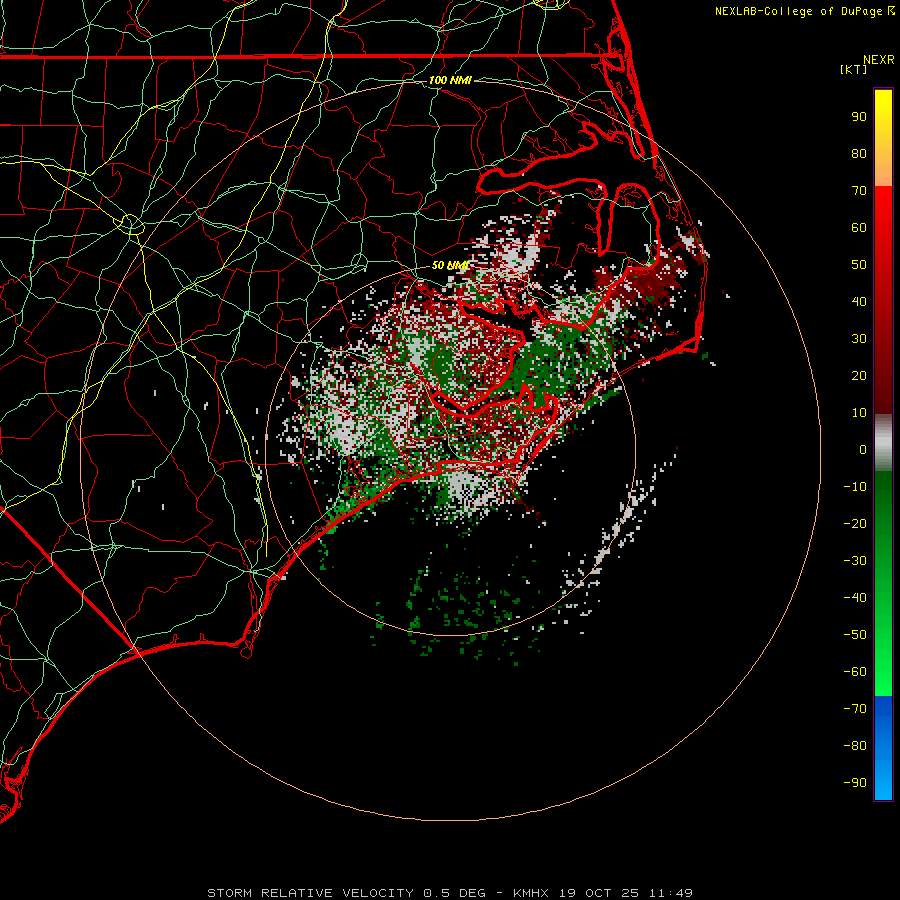Pick the gray zero segment of color bar
The height and width of the screenshot is (900, 900).
tap(883, 443)
